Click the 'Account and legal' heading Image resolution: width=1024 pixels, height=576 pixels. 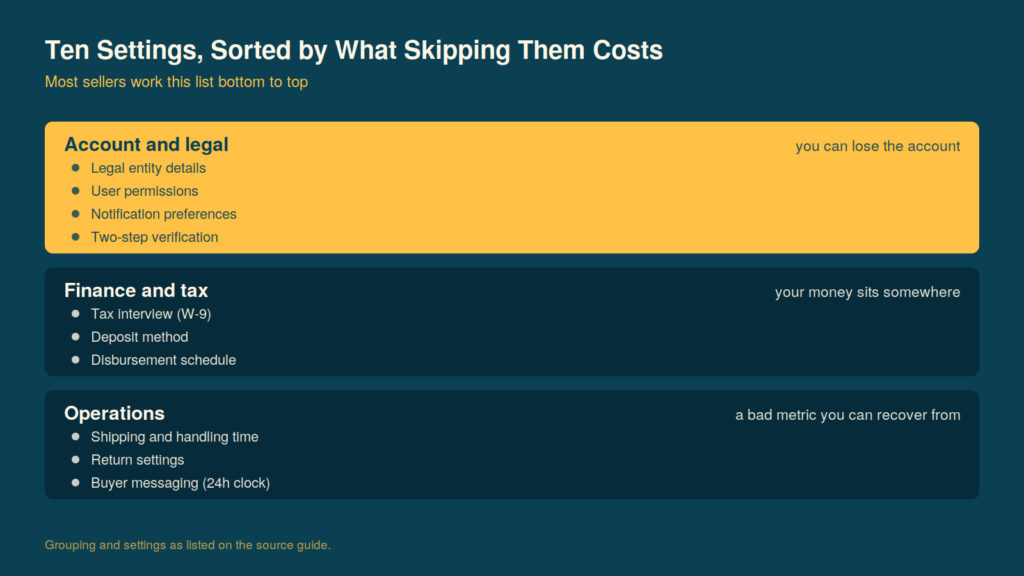(146, 144)
